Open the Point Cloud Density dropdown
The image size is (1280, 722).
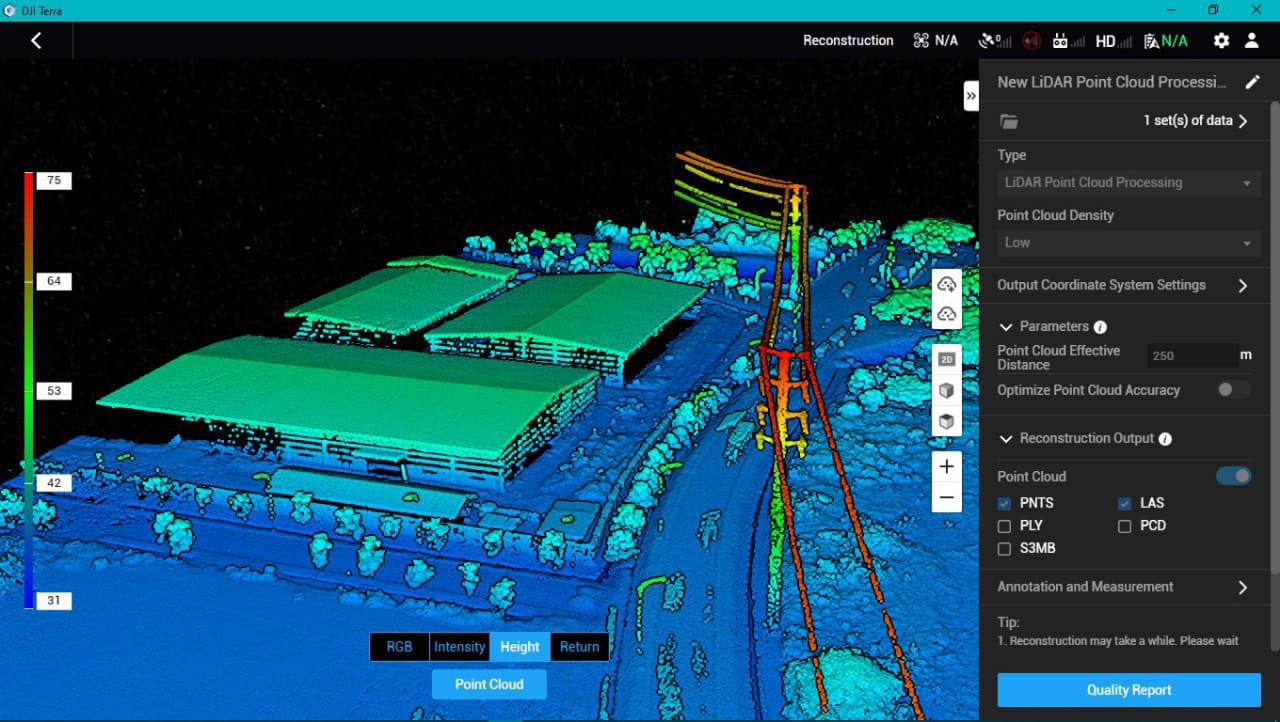(1127, 243)
